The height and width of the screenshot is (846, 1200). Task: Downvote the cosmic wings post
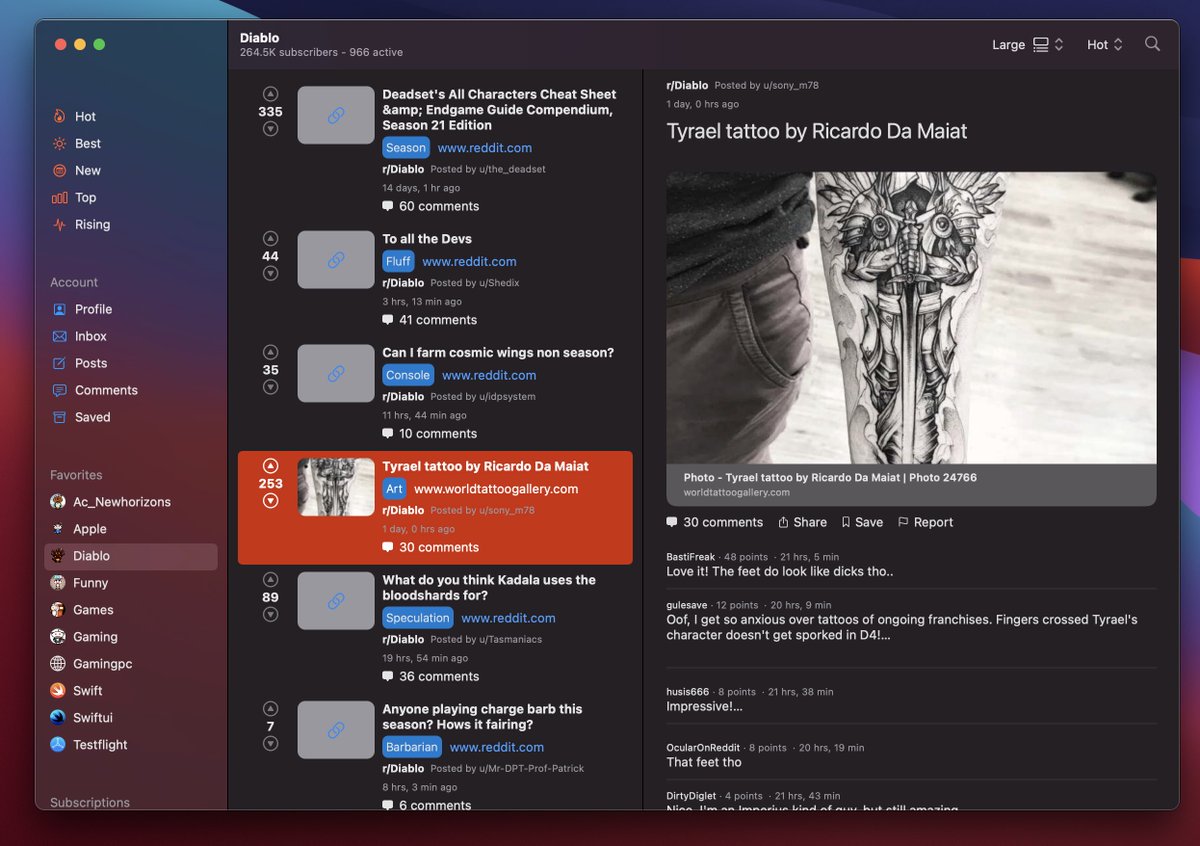pos(270,387)
